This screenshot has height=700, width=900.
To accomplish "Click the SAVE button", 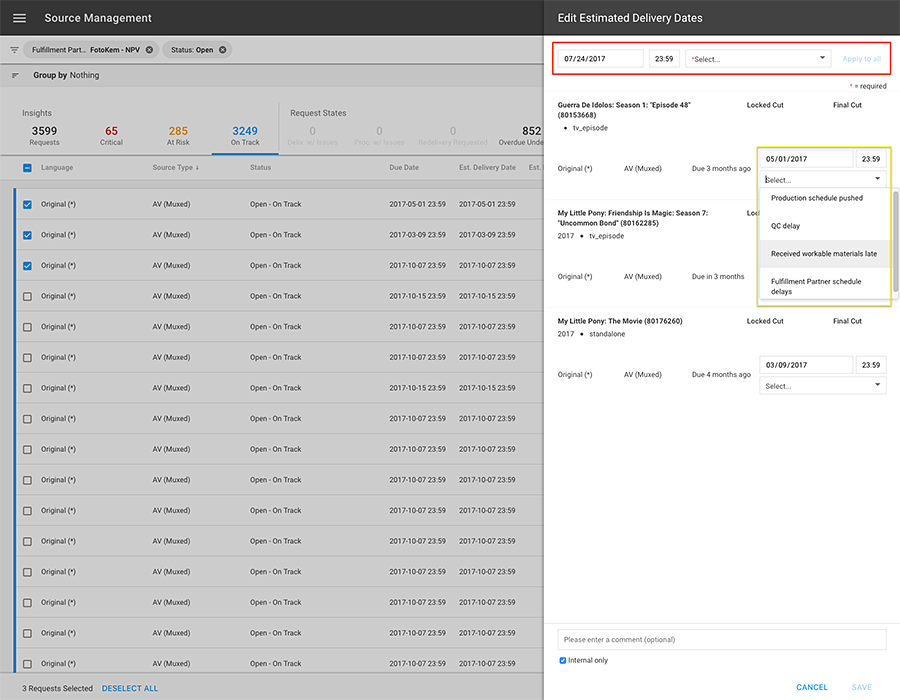I will click(x=862, y=687).
